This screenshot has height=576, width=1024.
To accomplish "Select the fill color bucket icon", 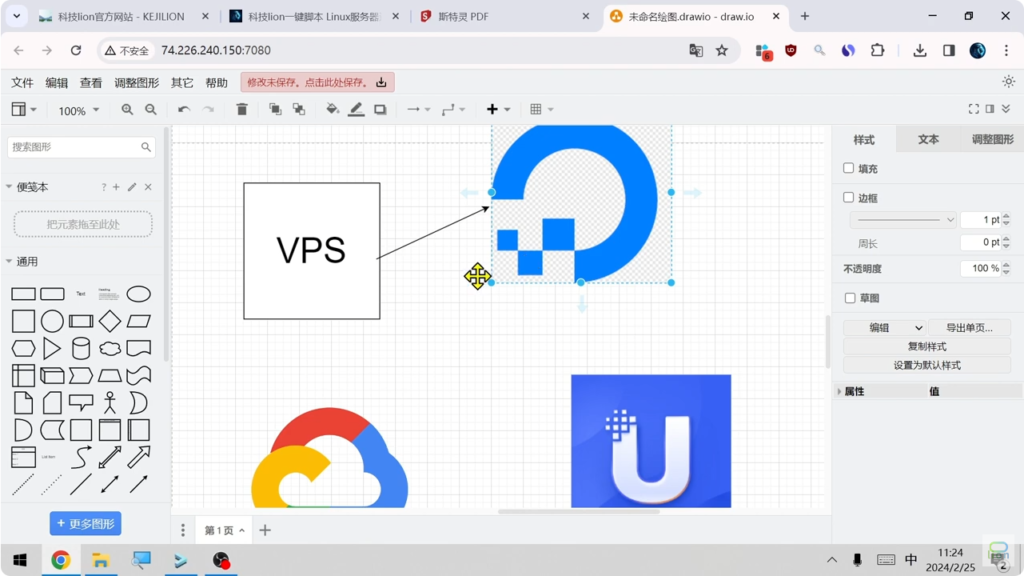I will tap(332, 110).
